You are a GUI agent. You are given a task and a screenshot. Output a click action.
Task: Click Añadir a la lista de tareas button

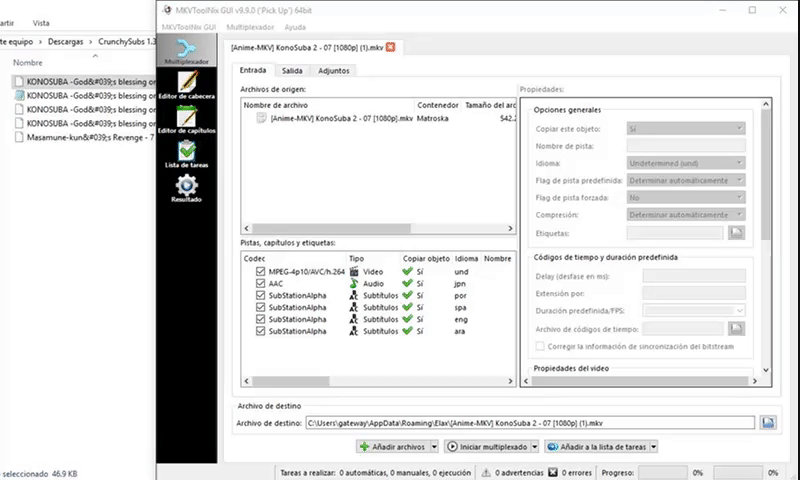click(597, 447)
